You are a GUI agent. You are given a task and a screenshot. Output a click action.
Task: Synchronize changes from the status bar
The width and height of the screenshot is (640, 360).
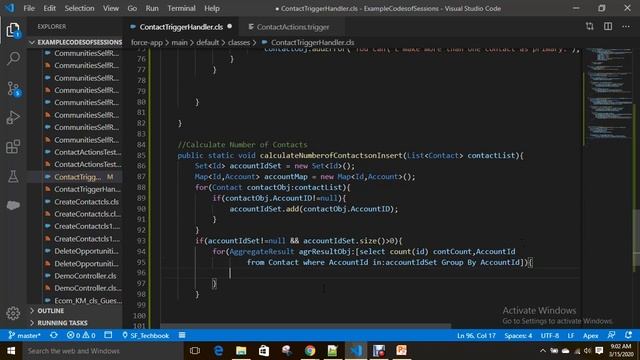click(x=53, y=336)
